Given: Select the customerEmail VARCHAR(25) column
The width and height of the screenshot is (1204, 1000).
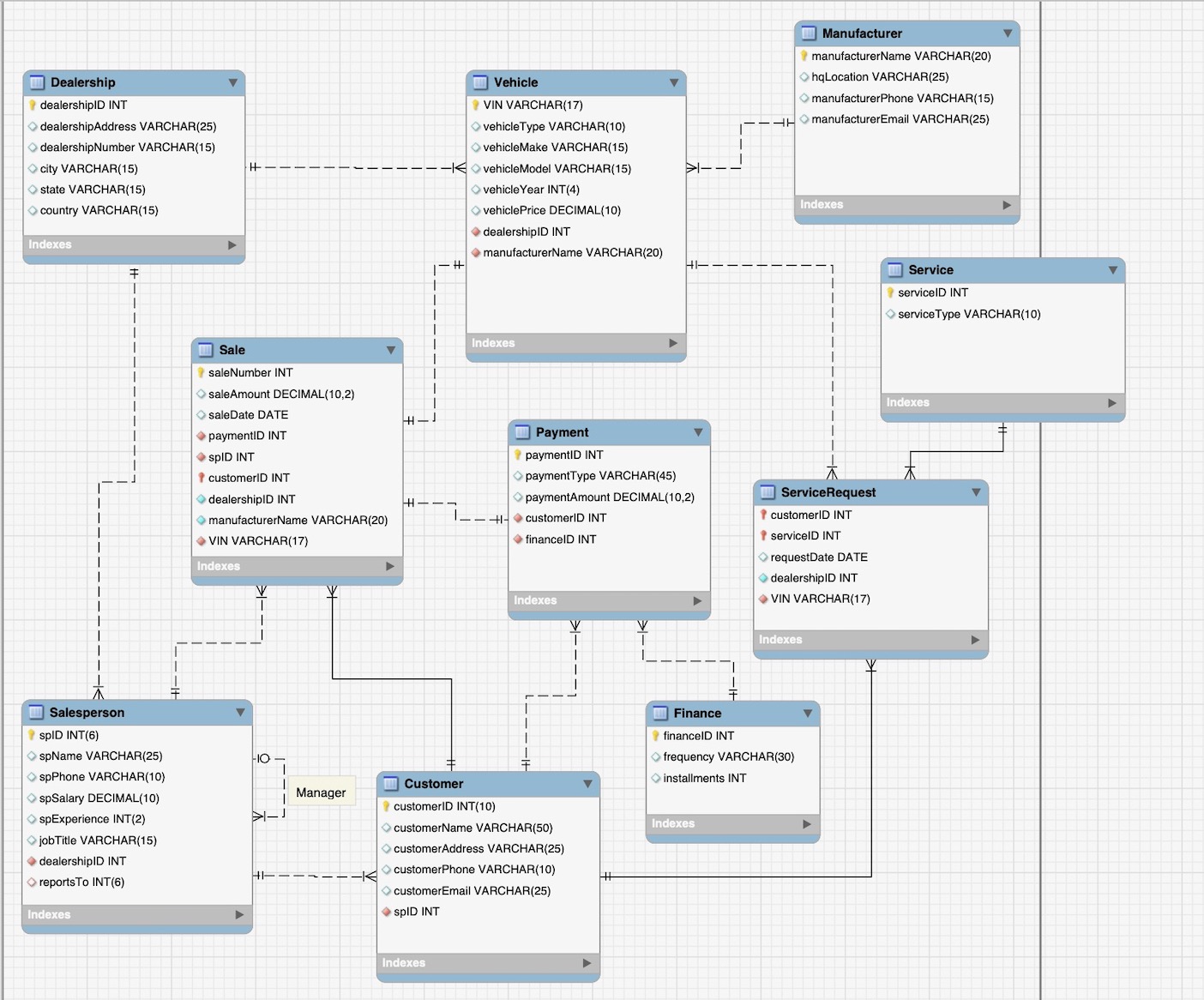Looking at the screenshot, I should click(x=472, y=891).
